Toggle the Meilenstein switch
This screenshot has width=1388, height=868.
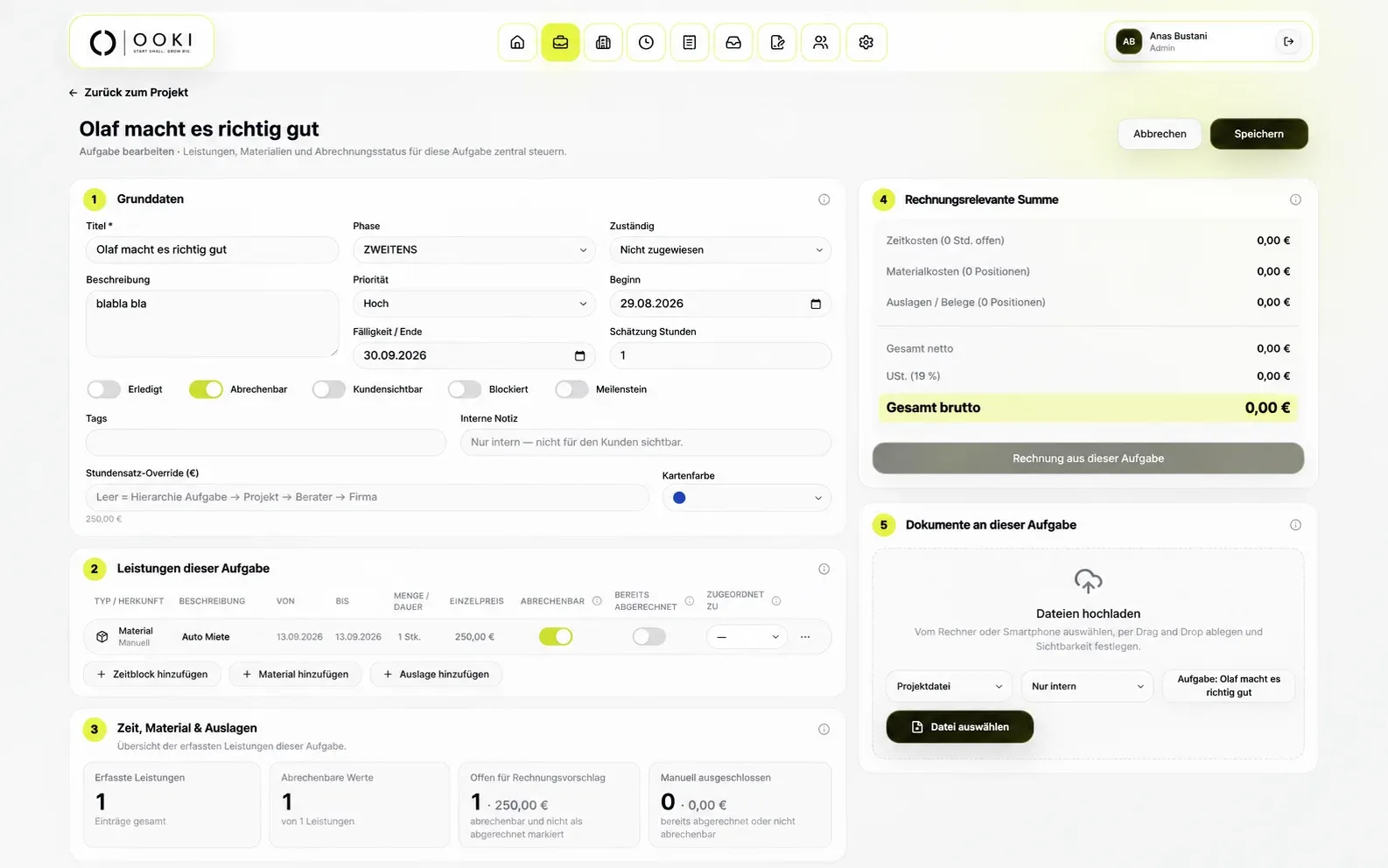[x=571, y=389]
